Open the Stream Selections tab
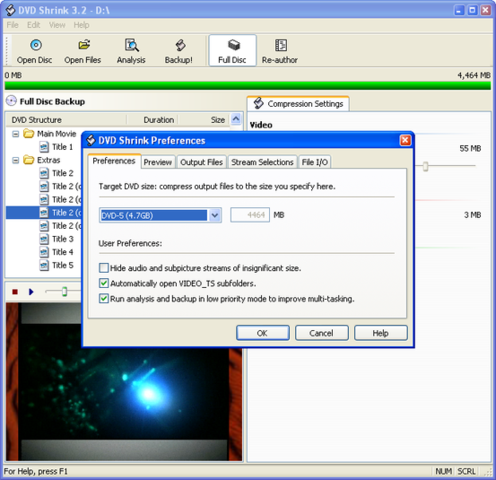496x480 pixels. 262,162
